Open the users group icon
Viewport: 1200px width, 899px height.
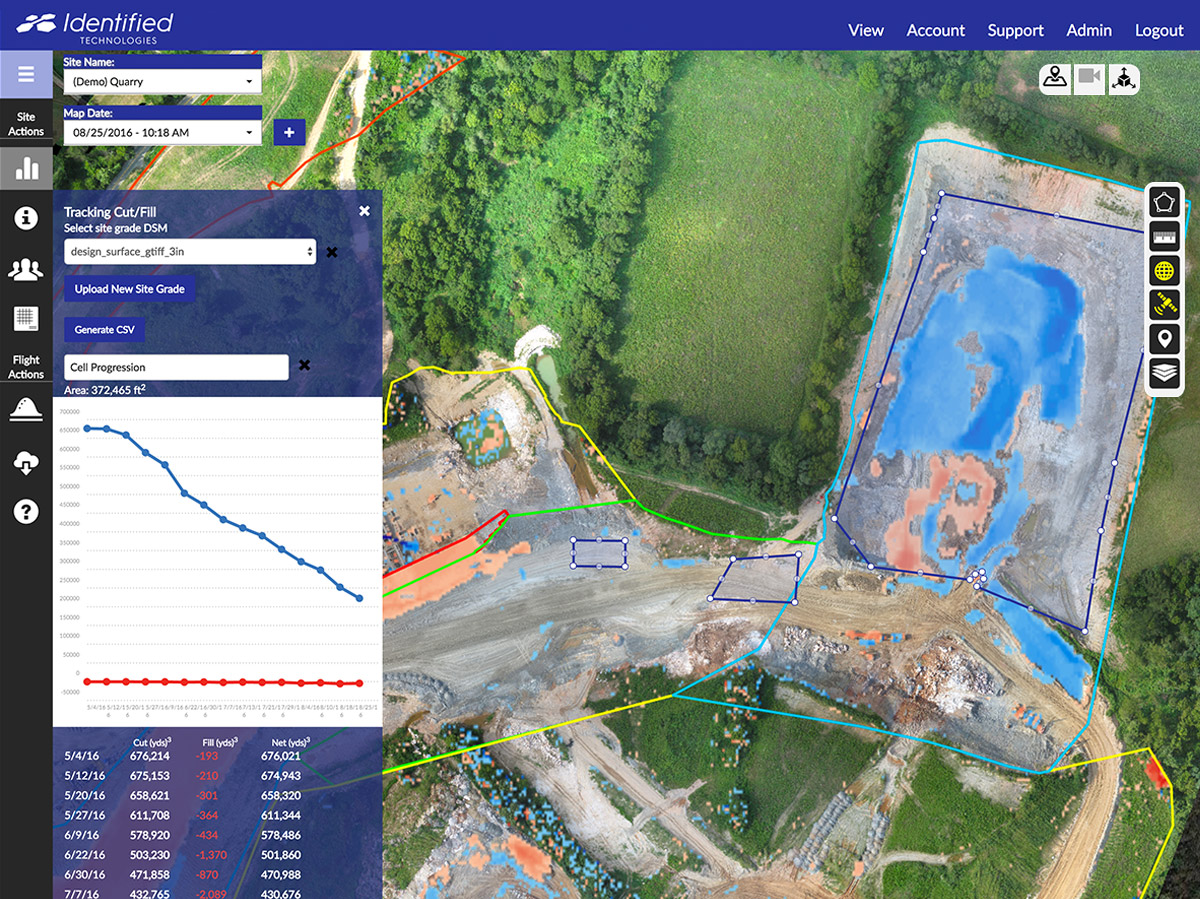[26, 268]
